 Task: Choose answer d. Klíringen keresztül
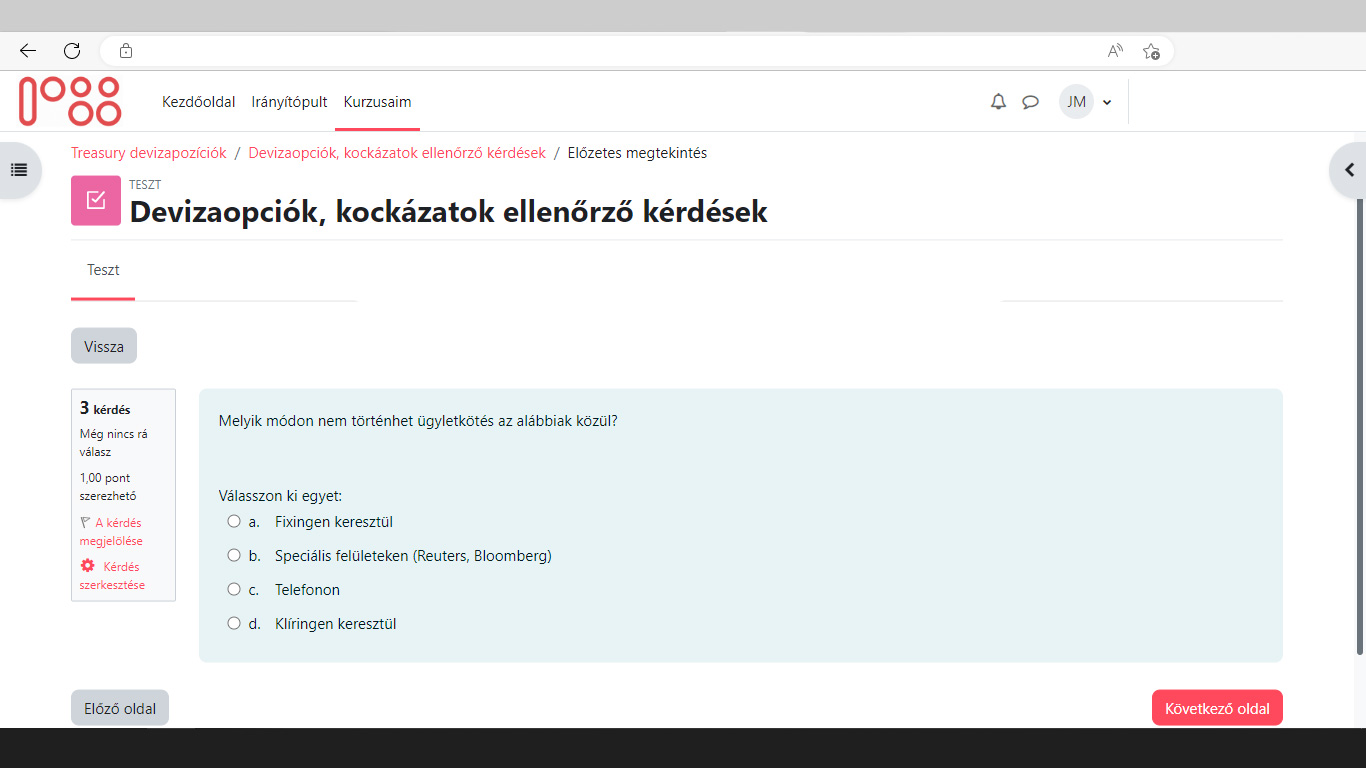point(234,623)
